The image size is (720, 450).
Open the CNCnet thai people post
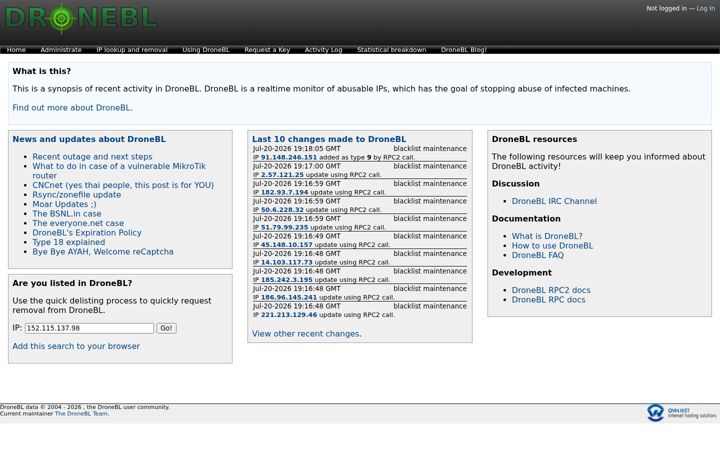[123, 185]
